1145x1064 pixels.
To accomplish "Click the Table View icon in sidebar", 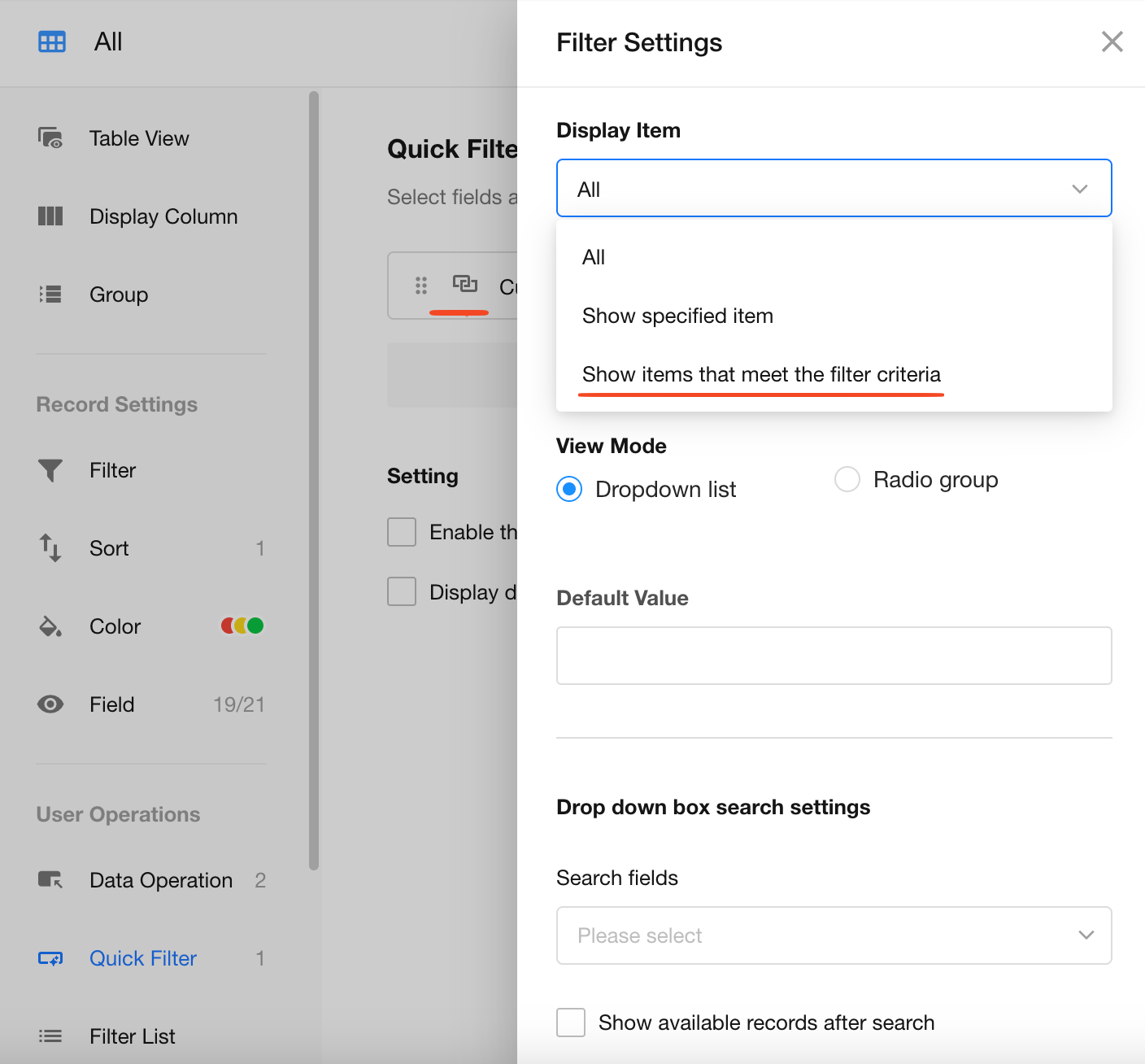I will click(x=50, y=138).
